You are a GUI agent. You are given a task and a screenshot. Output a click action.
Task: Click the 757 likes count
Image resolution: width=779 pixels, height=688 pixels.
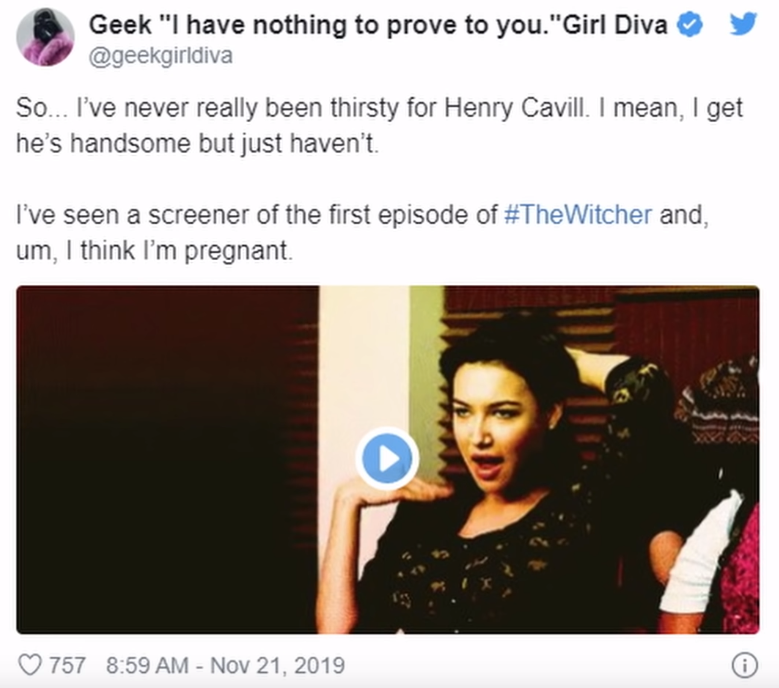click(x=67, y=665)
